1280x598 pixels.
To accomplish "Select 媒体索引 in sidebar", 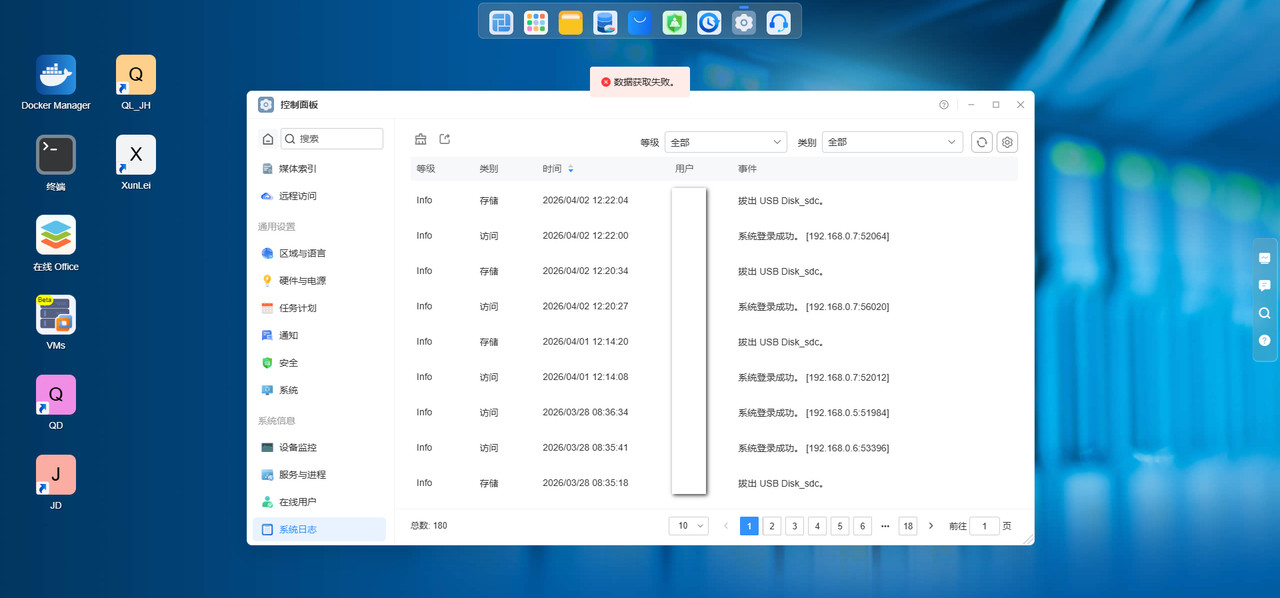I will point(319,169).
